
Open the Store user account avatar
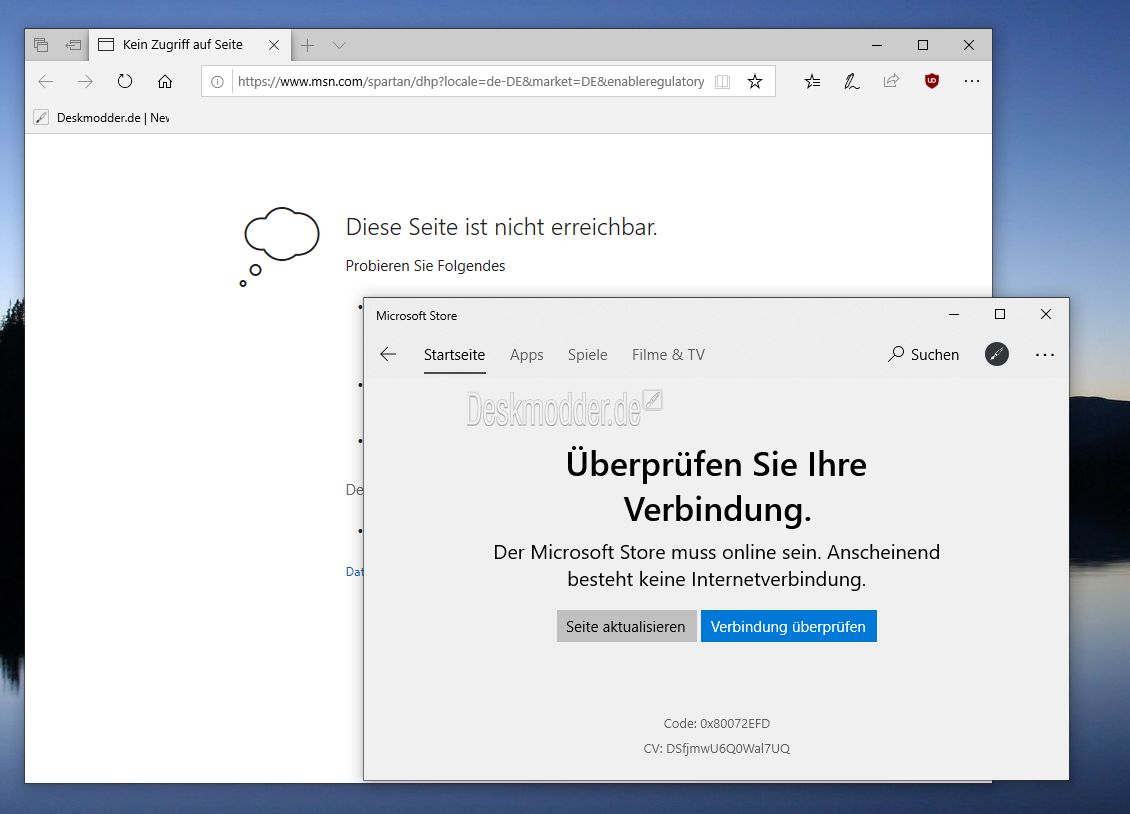tap(997, 354)
